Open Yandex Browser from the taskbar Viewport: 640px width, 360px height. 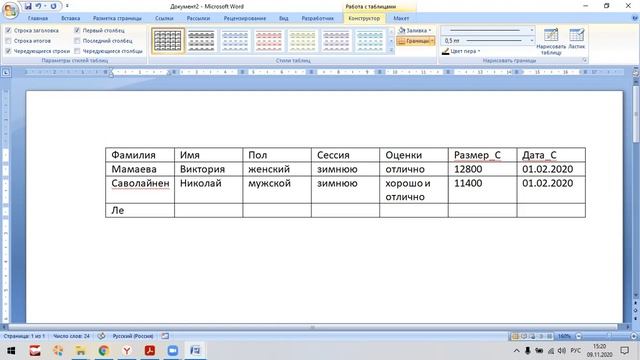[x=127, y=351]
